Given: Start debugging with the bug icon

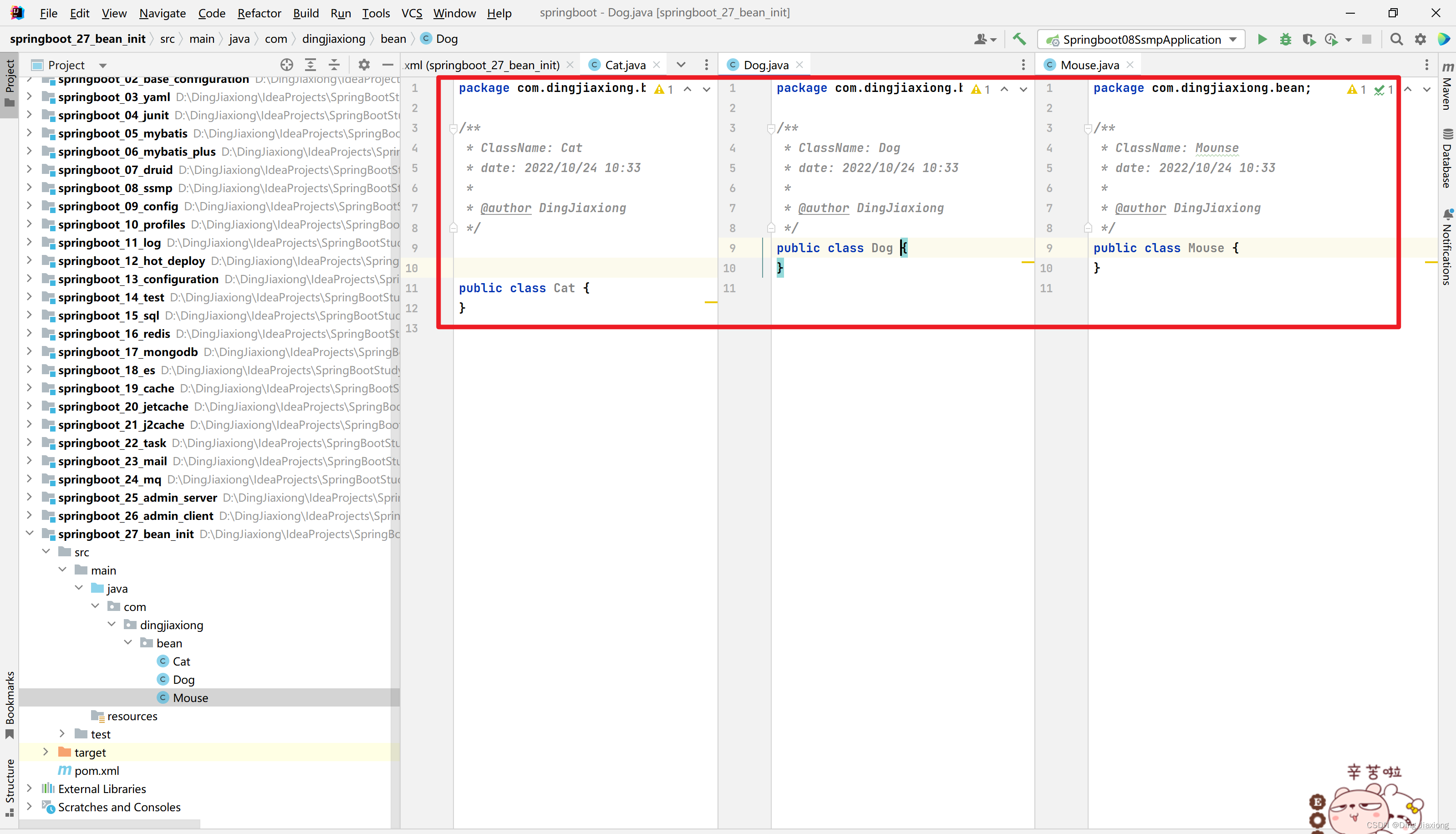Looking at the screenshot, I should pos(1285,39).
